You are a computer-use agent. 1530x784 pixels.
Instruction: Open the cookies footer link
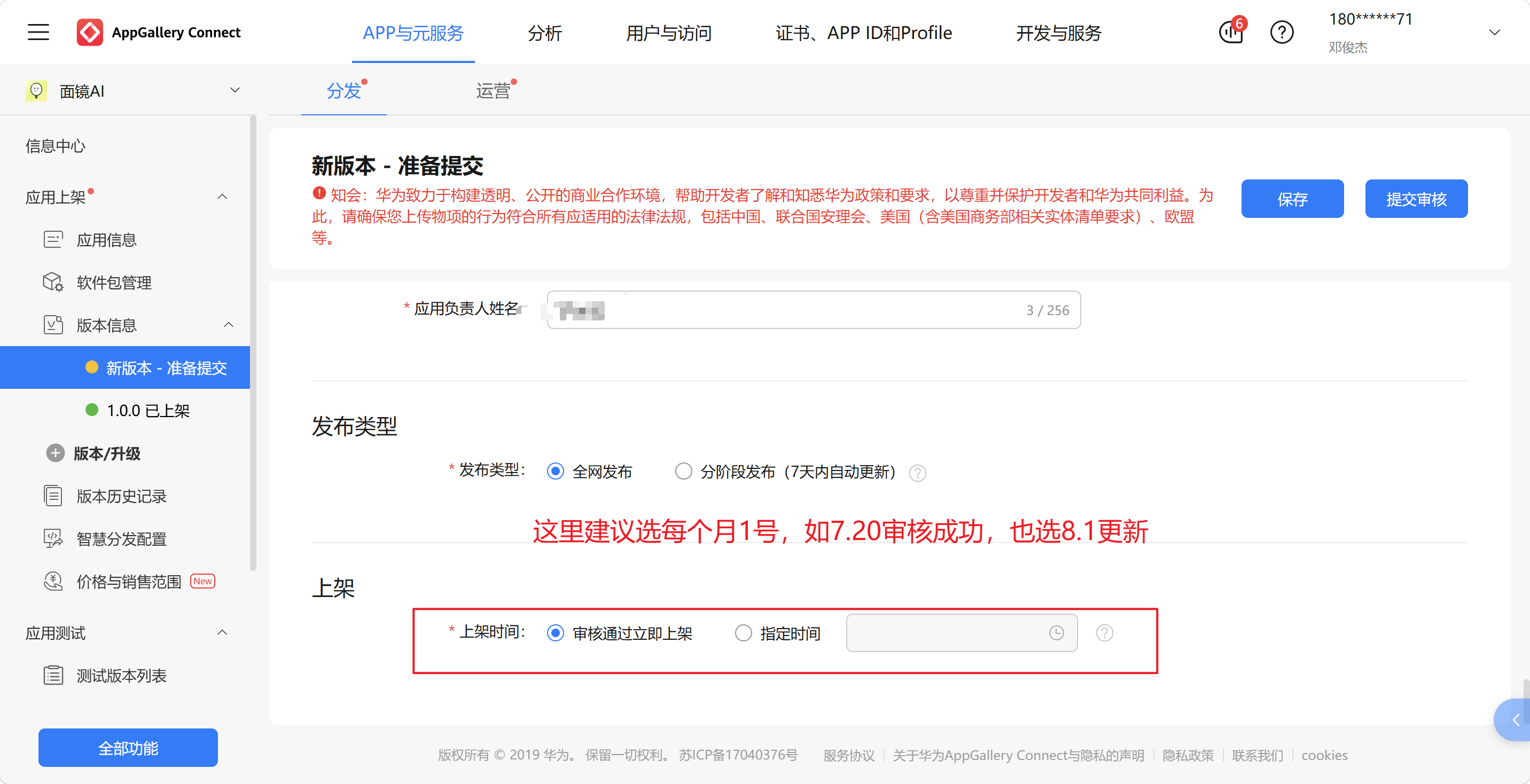coord(1324,756)
